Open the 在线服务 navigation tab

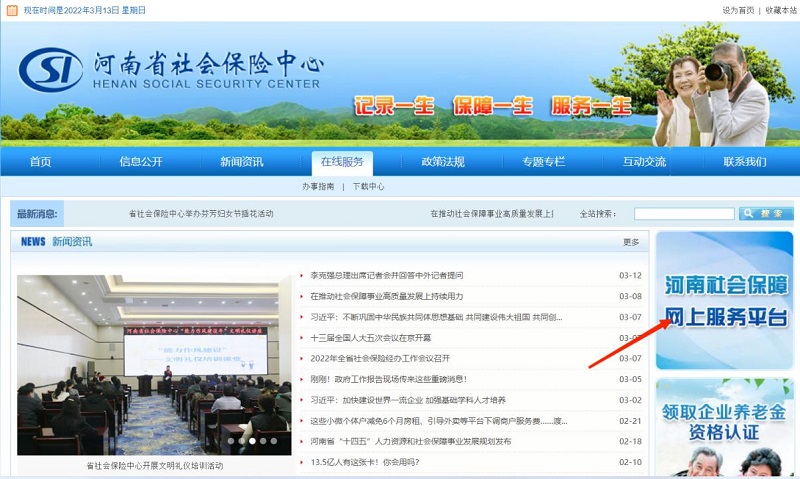[342, 162]
